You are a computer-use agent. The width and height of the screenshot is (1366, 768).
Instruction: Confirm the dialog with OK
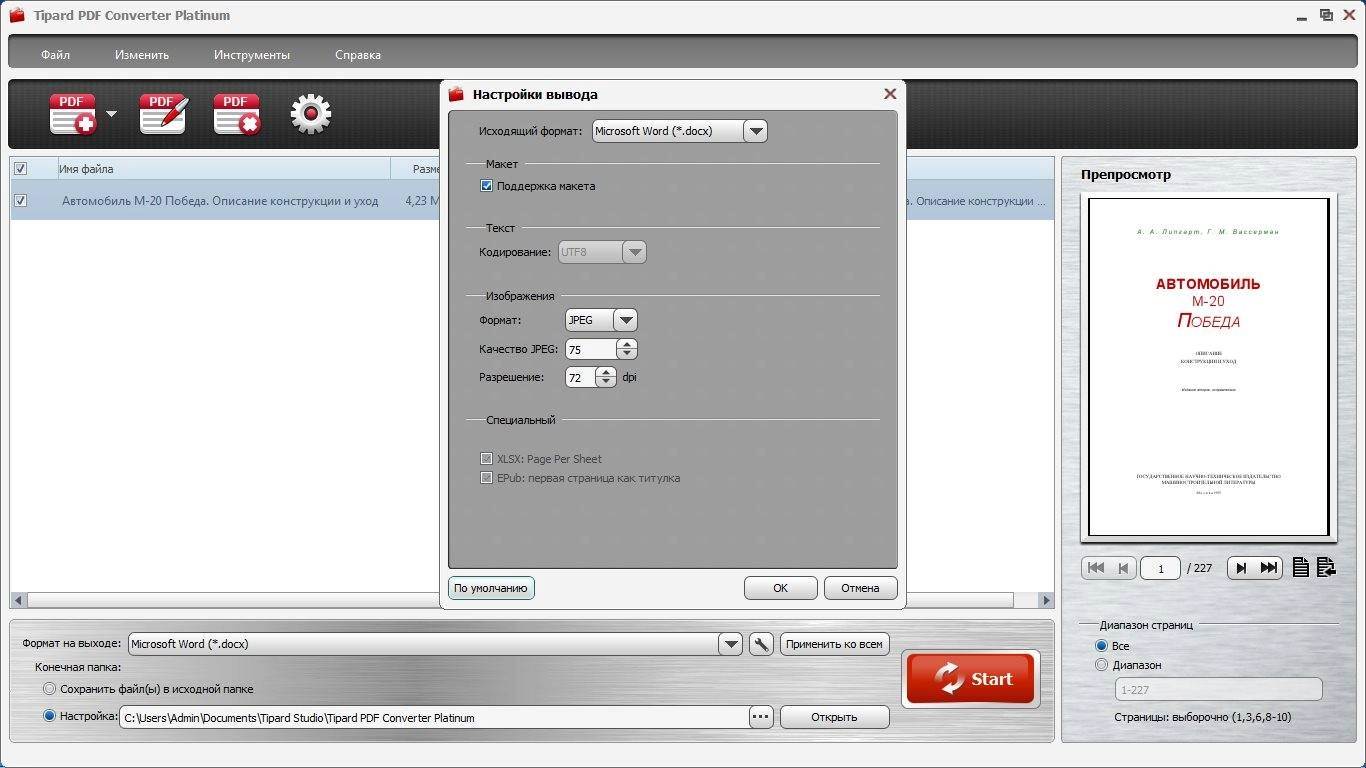coord(781,588)
